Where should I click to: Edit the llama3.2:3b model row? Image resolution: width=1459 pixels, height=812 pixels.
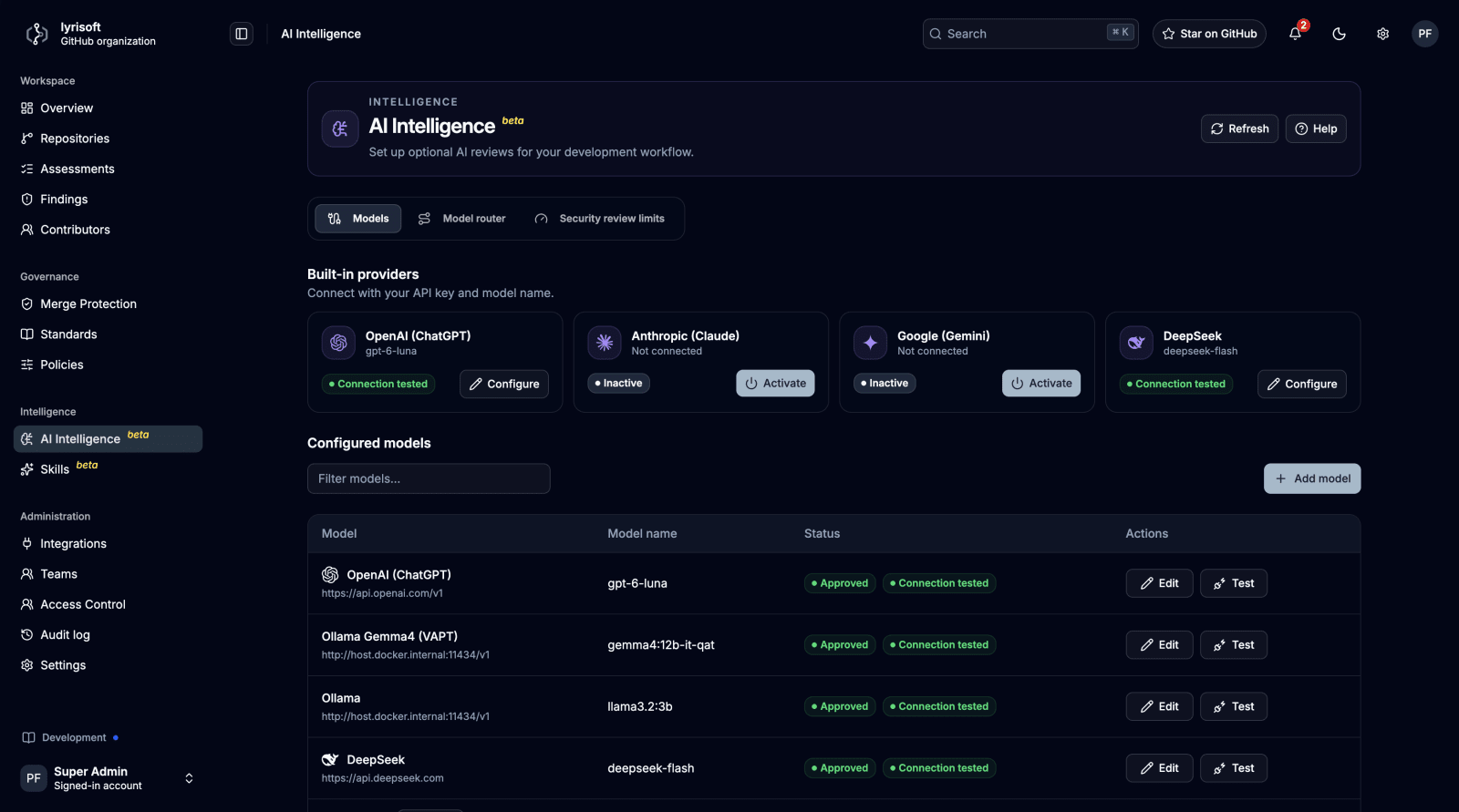(1160, 706)
